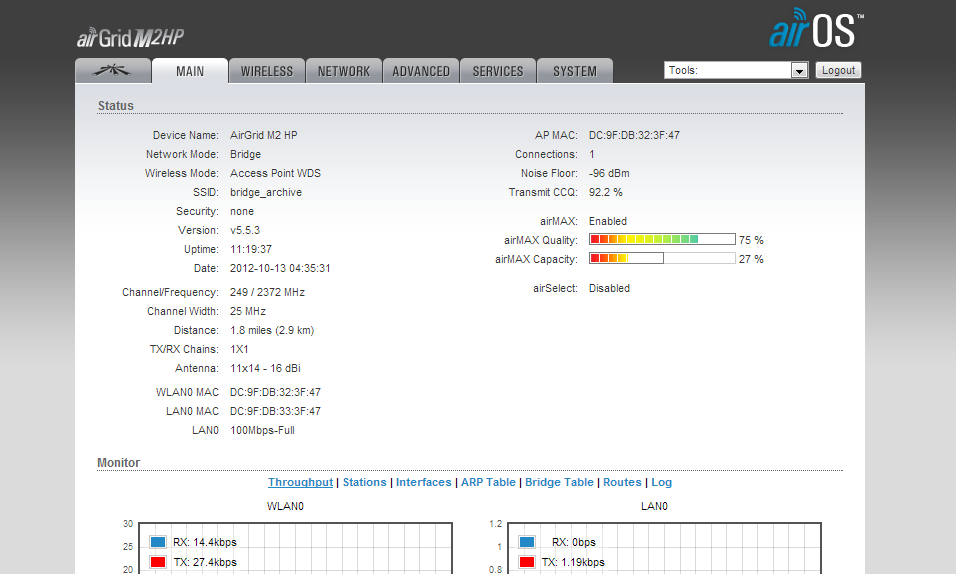Open the Log link
Viewport: 956px width, 574px height.
662,482
